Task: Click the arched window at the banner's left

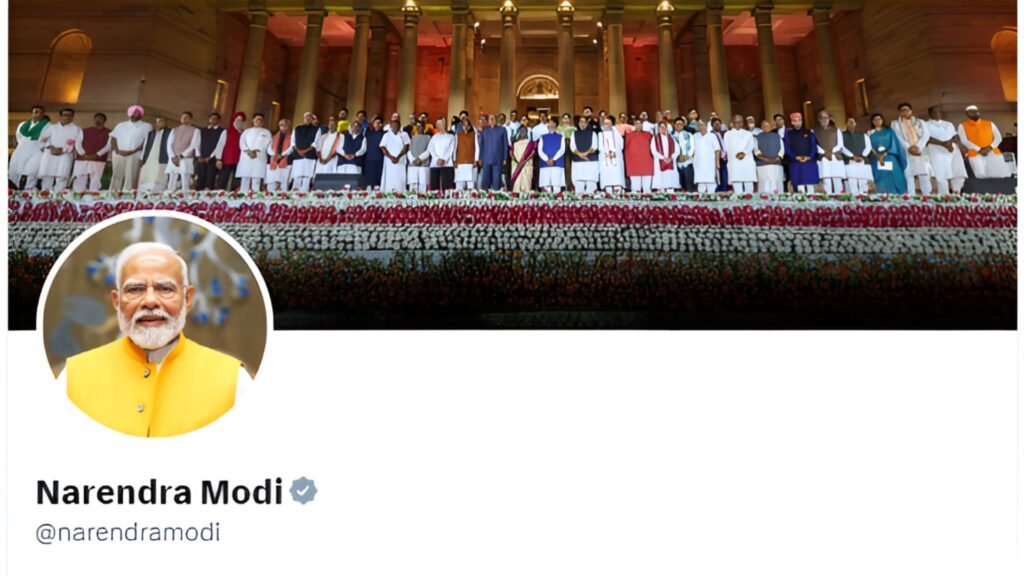Action: [x=66, y=65]
